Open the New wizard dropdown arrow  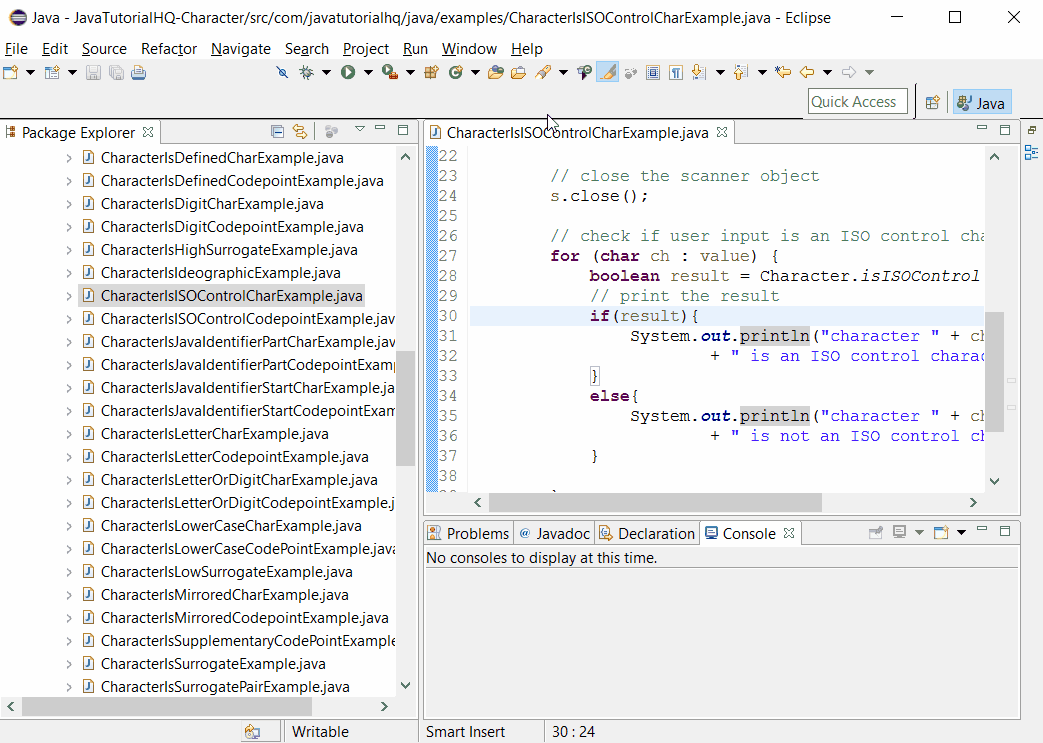pos(30,73)
